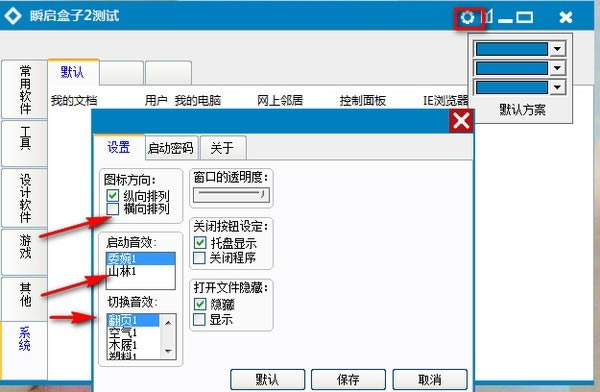Select 委婉1 startup sound

pos(140,259)
